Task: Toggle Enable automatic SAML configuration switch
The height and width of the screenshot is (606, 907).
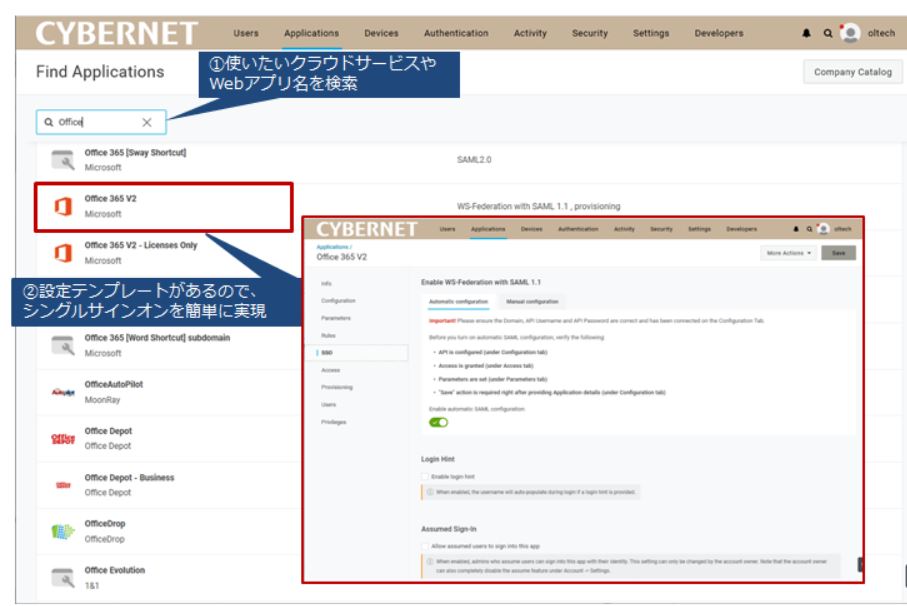Action: pyautogui.click(x=438, y=422)
